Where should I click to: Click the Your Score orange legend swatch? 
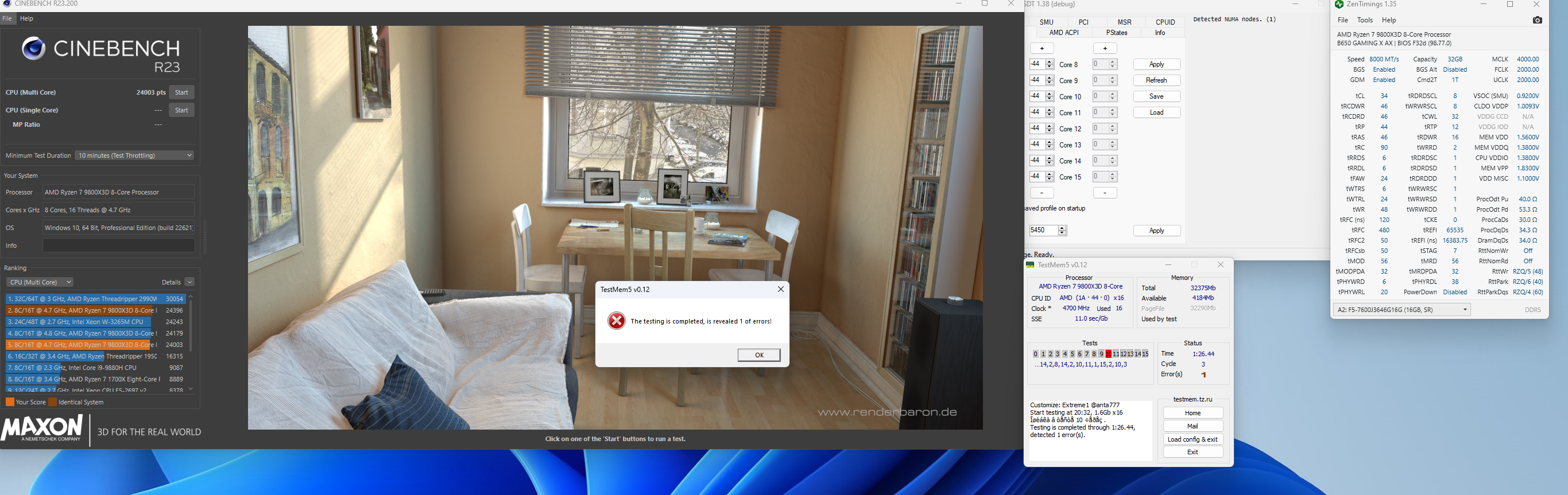[10, 402]
